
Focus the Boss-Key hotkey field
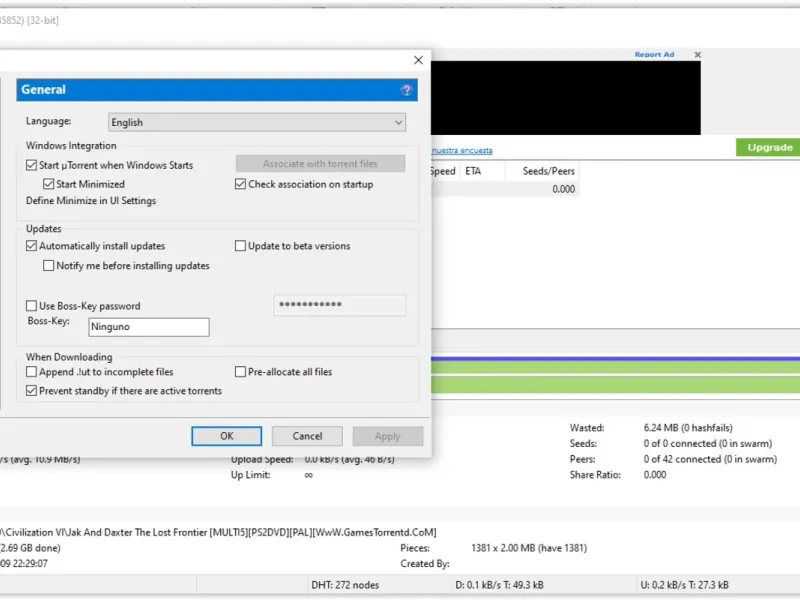[149, 327]
